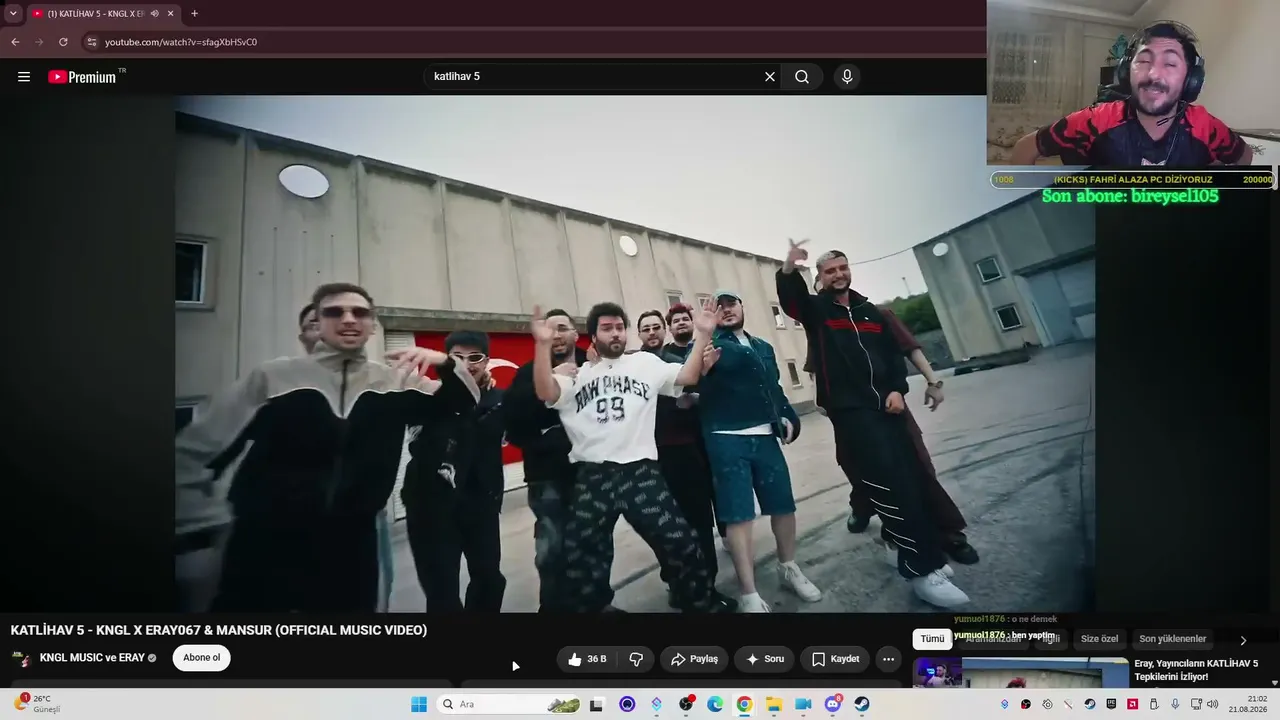Share the video with Paylaş
The height and width of the screenshot is (720, 1280).
pos(694,659)
